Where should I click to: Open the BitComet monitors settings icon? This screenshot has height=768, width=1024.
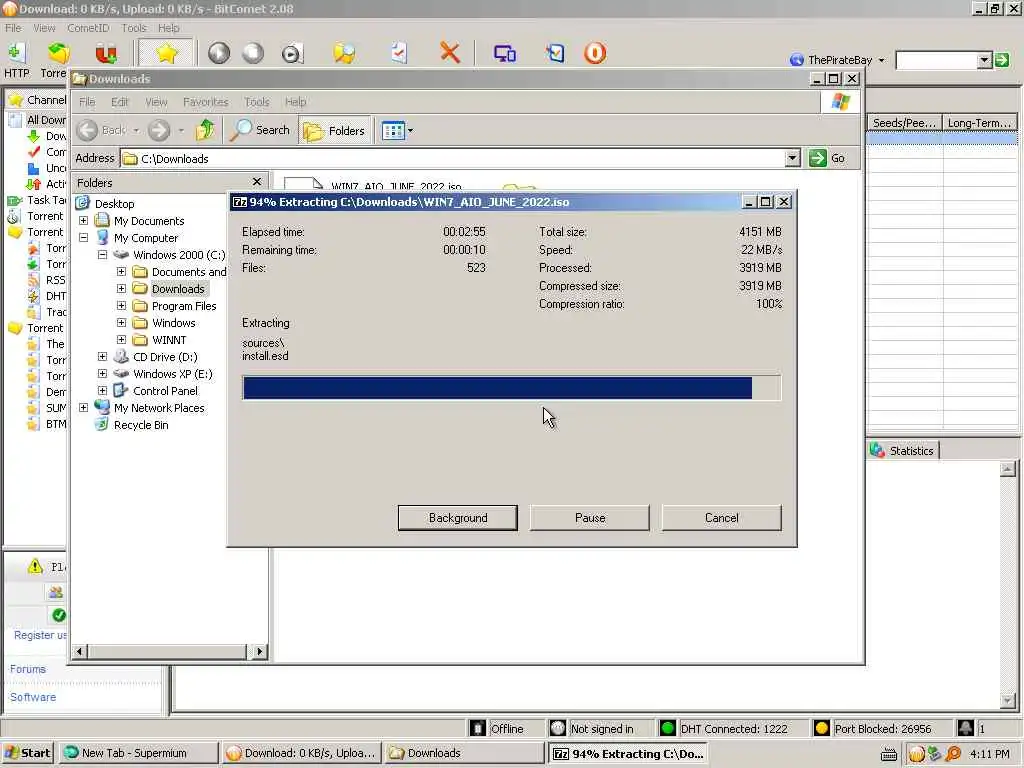coord(505,53)
